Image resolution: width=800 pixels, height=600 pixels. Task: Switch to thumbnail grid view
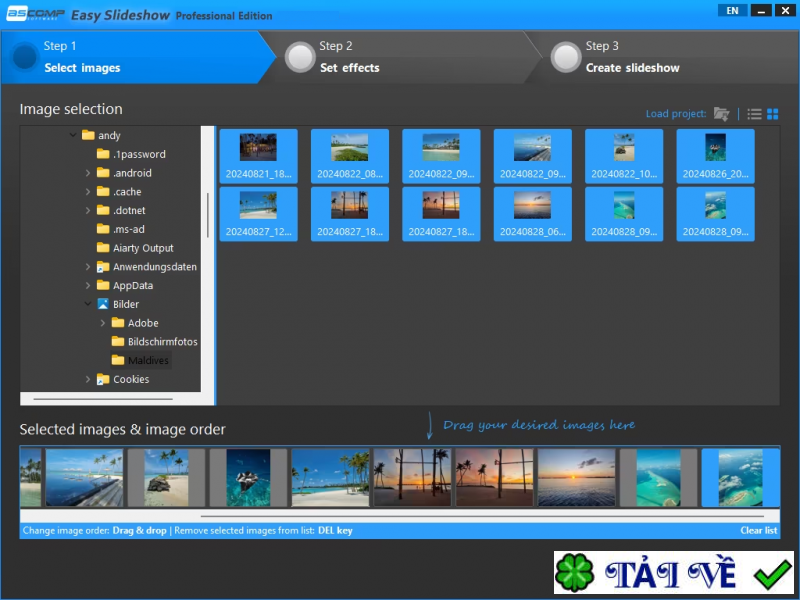pos(773,114)
